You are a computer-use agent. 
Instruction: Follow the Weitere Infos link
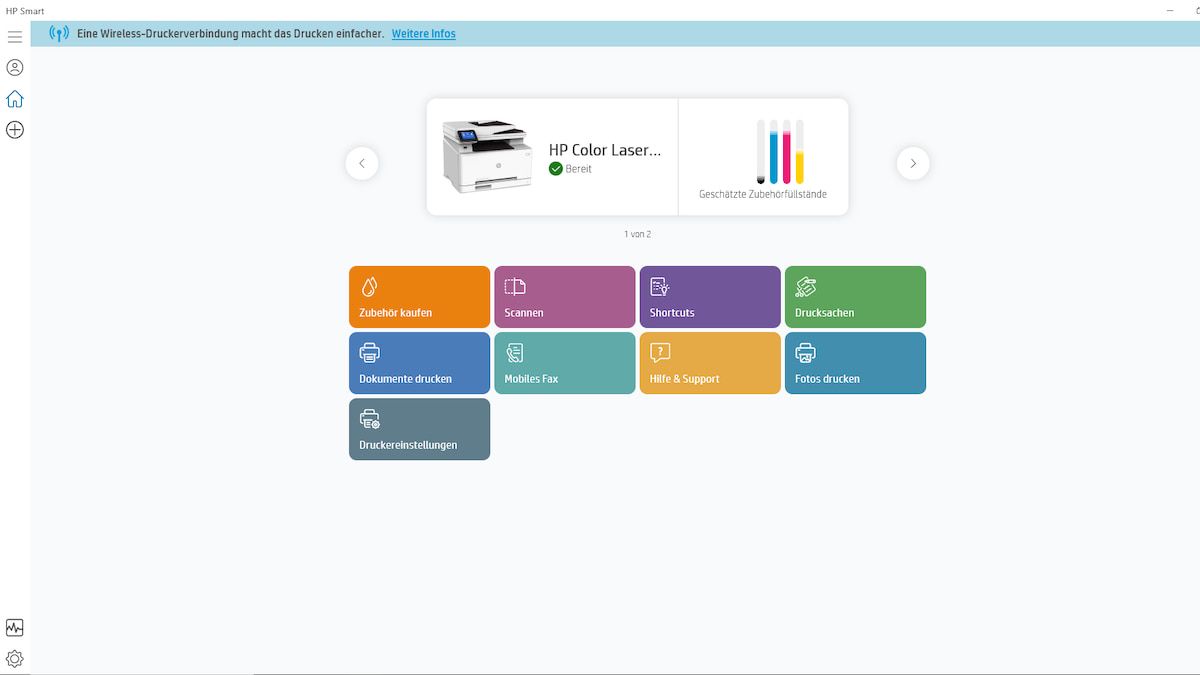(423, 34)
